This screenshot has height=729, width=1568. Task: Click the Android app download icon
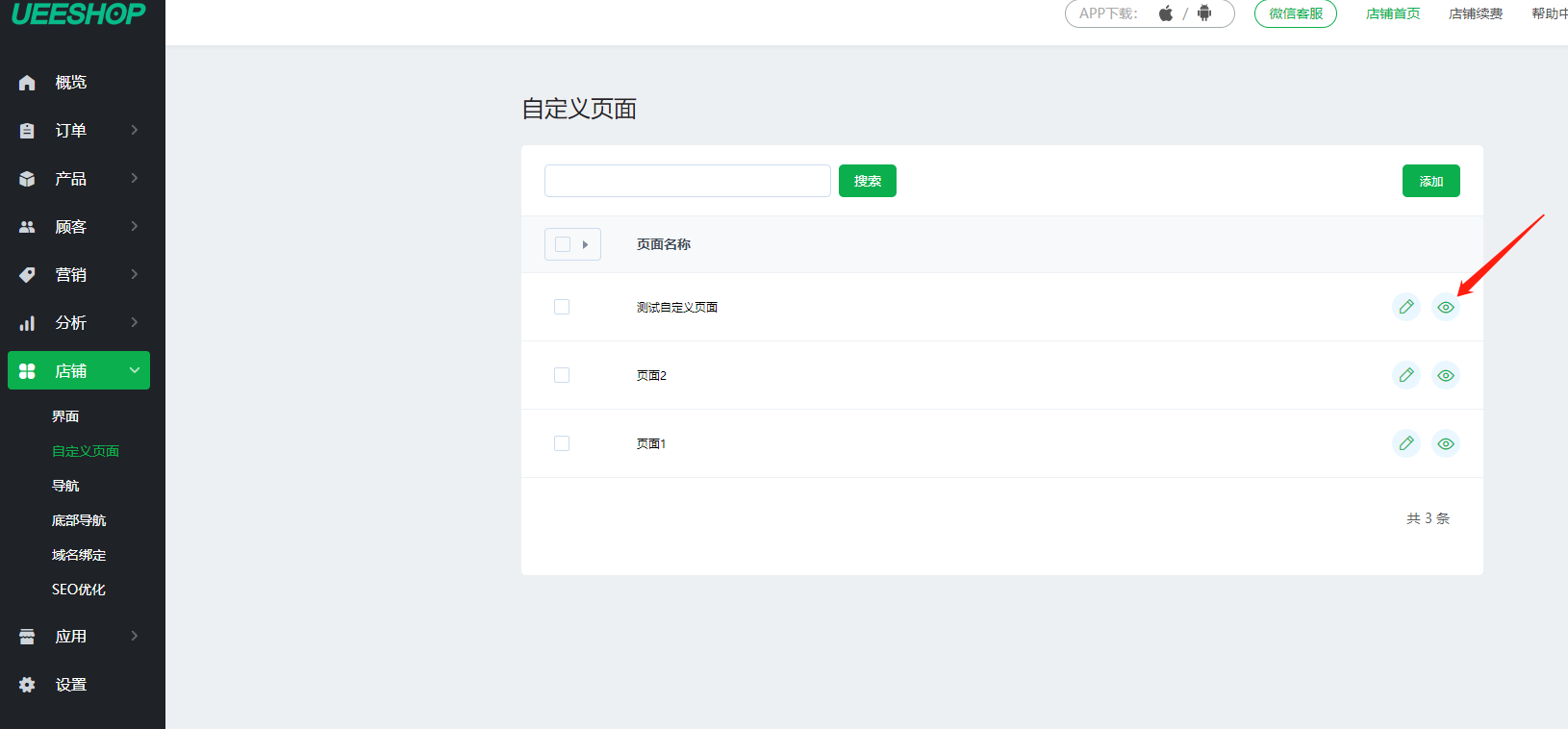point(1204,13)
